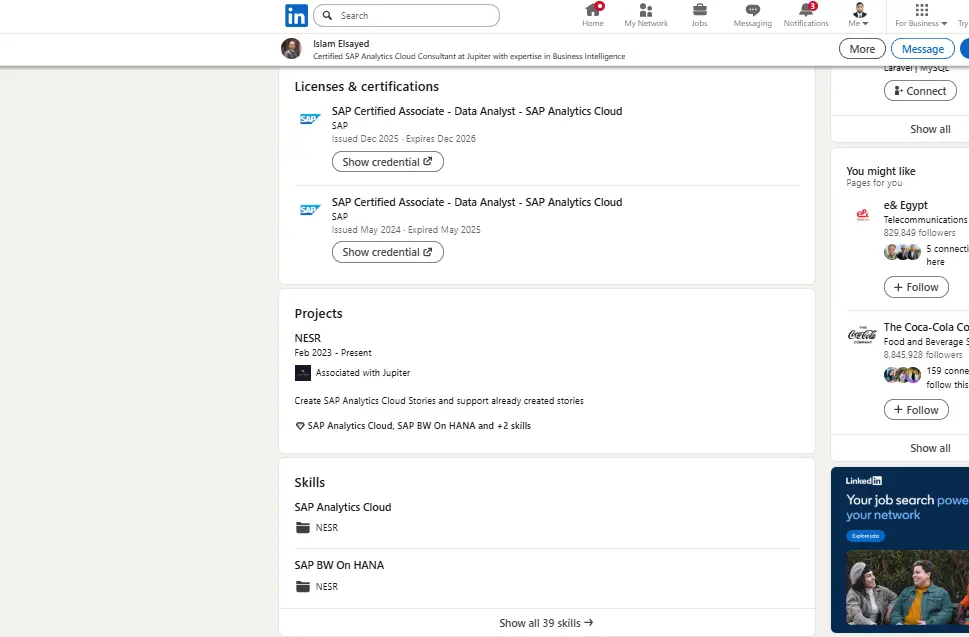Screen dimensions: 969x637
Task: Click the skills diamond icon in Projects
Action: click(300, 426)
